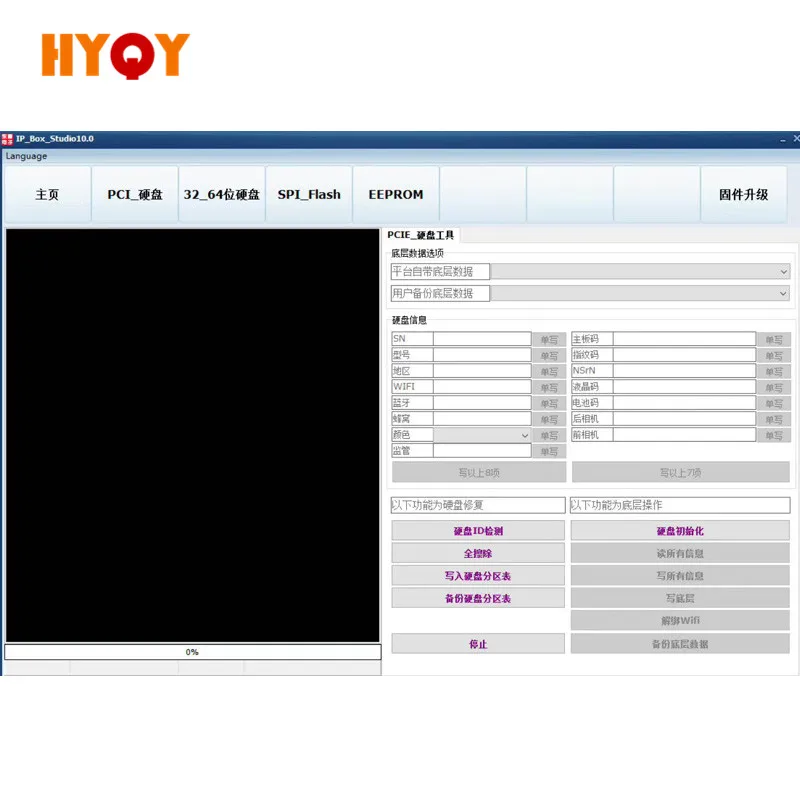
Task: Click 单写 button for 液晶码 row
Action: [774, 388]
